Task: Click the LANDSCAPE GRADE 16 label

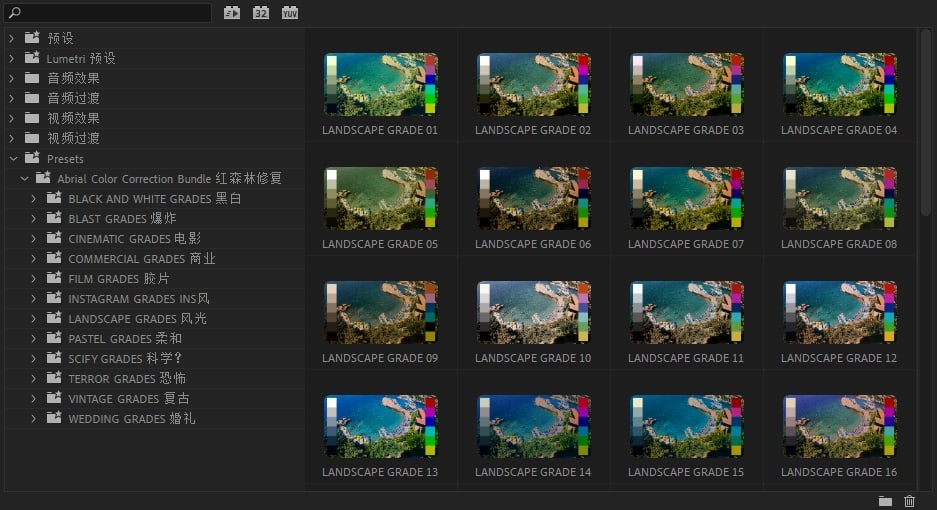Action: point(839,472)
